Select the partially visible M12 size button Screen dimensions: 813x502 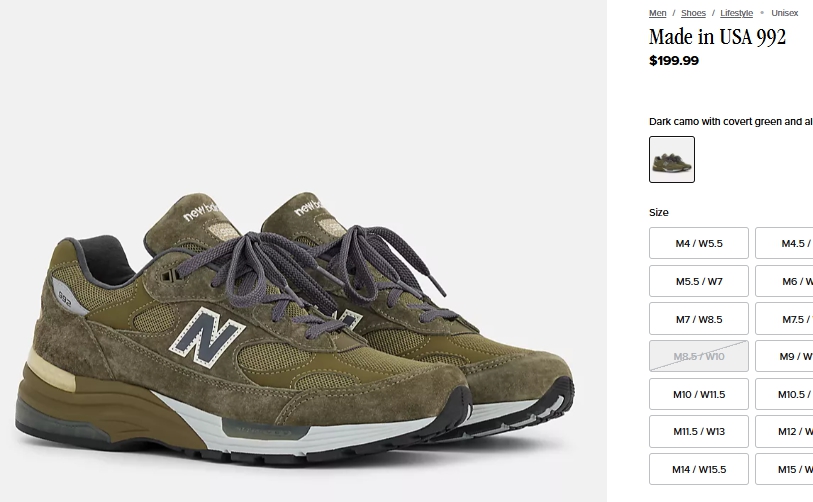[x=784, y=431]
